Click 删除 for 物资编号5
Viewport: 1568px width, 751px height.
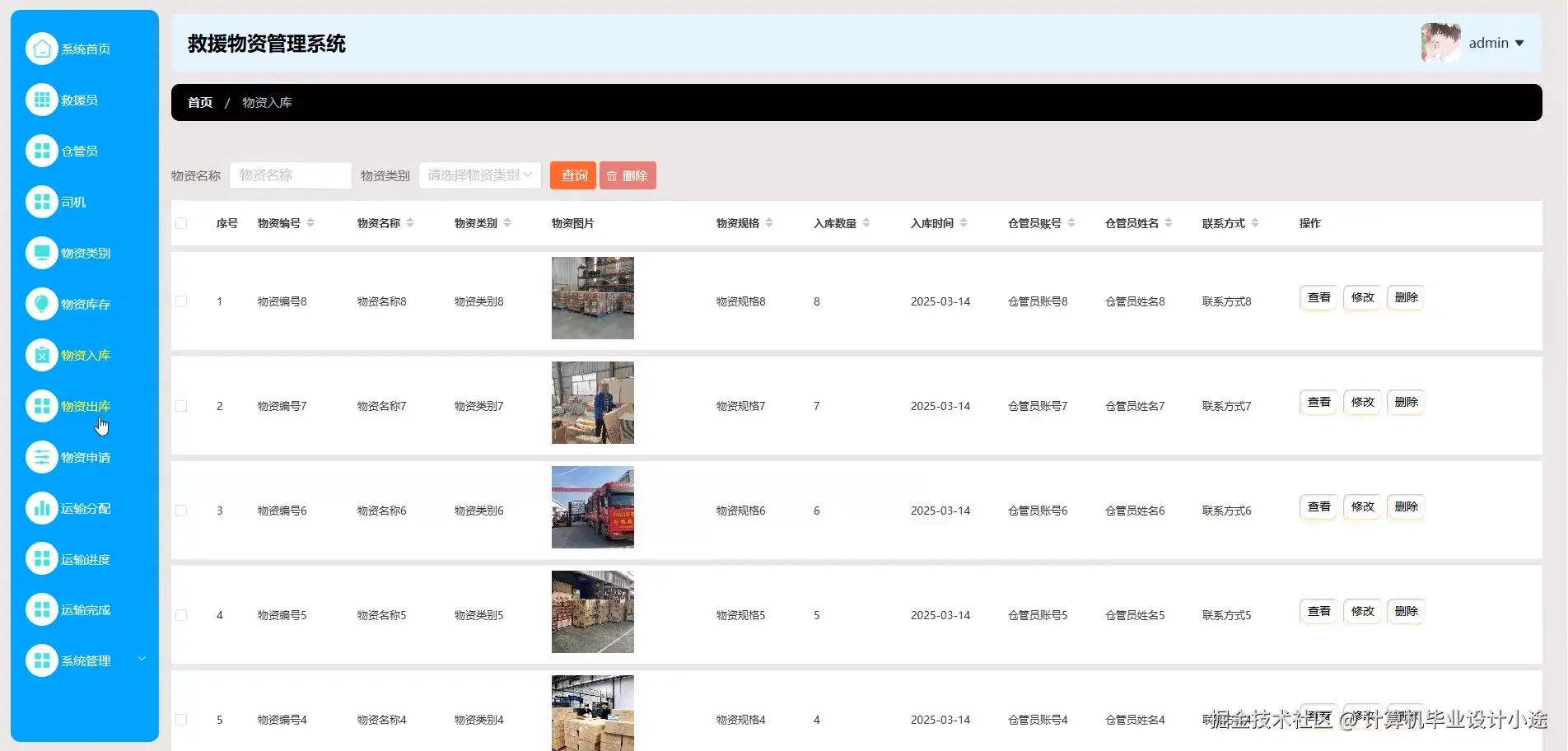1407,611
